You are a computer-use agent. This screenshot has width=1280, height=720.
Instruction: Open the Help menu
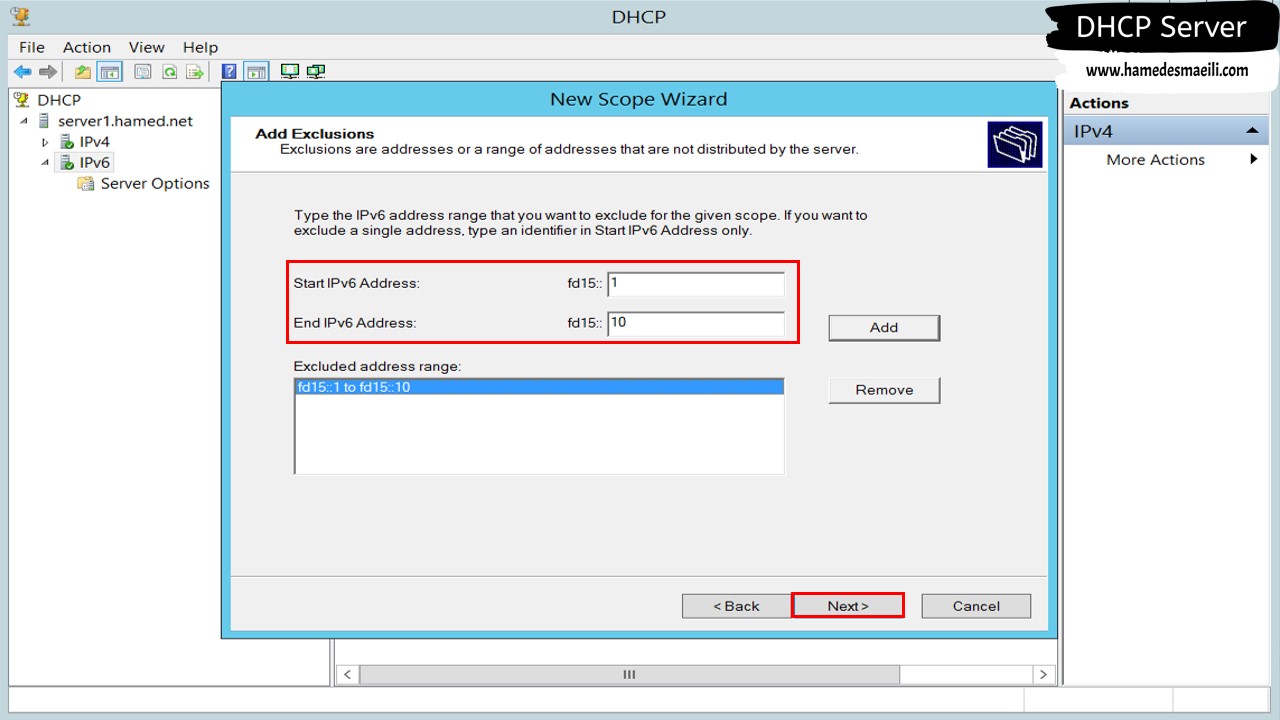tap(200, 47)
